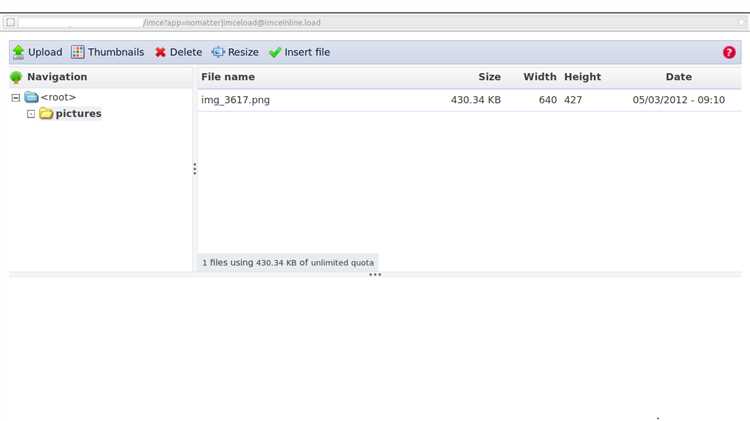This screenshot has width=750, height=421.
Task: Sort files by Date column
Action: pos(678,77)
